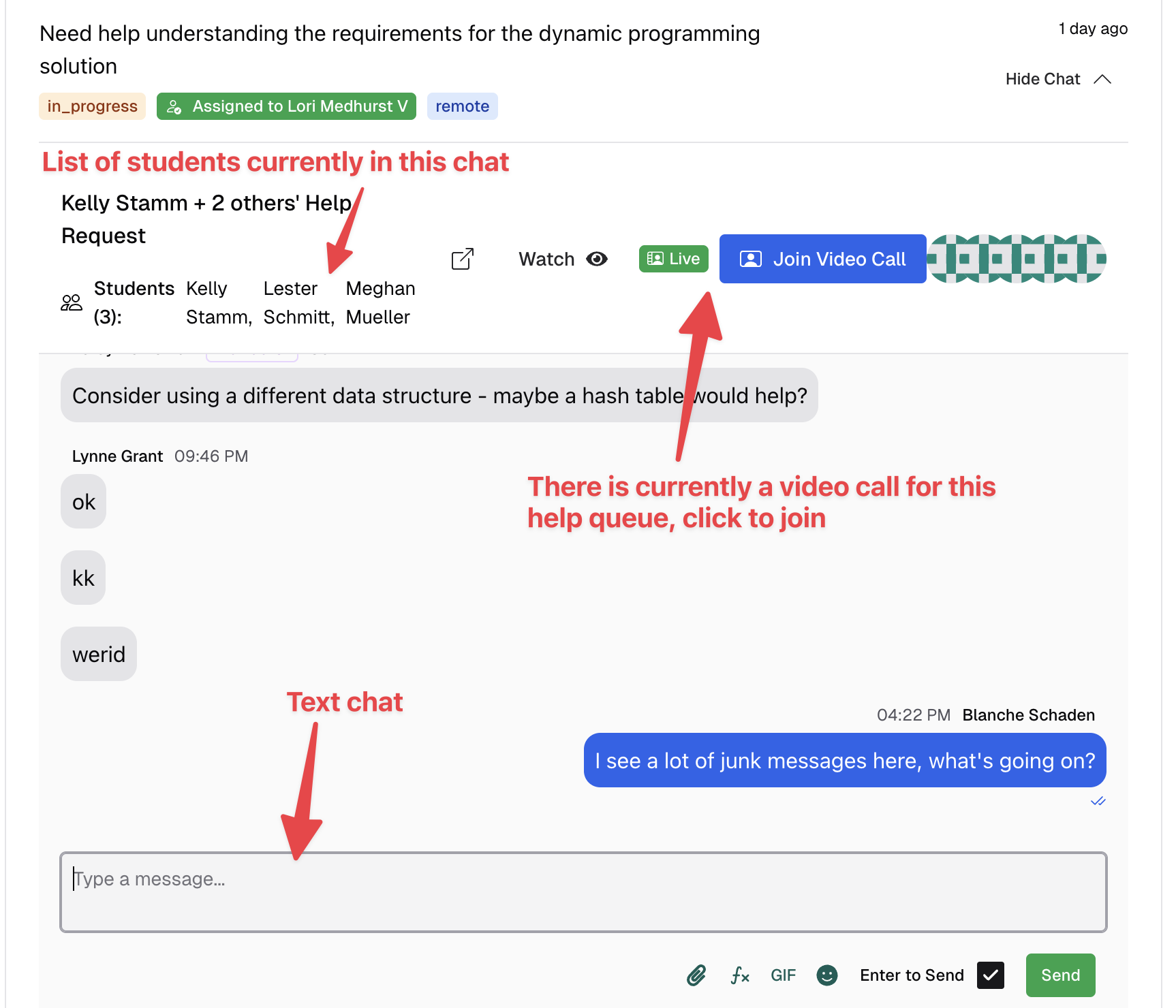Image resolution: width=1176 pixels, height=1008 pixels.
Task: Collapse the chat with Hide Chat
Action: 1042,79
